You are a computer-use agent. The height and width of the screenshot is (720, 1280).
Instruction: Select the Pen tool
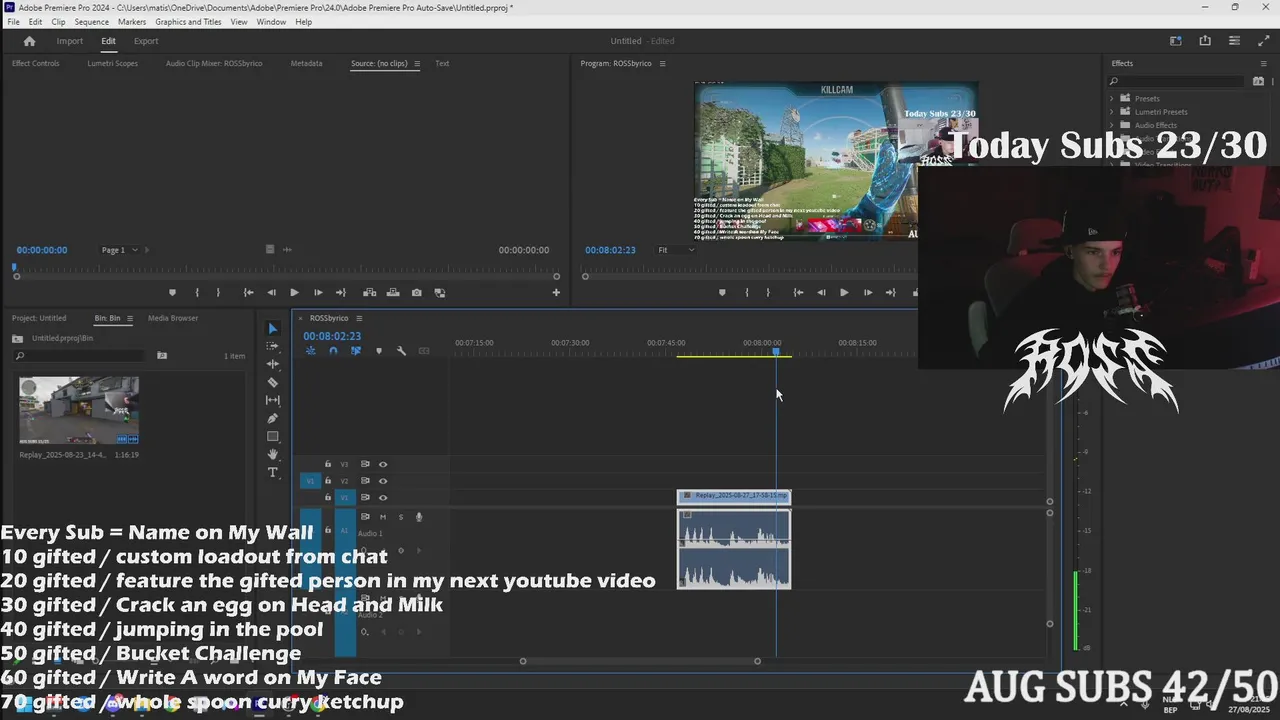click(272, 418)
